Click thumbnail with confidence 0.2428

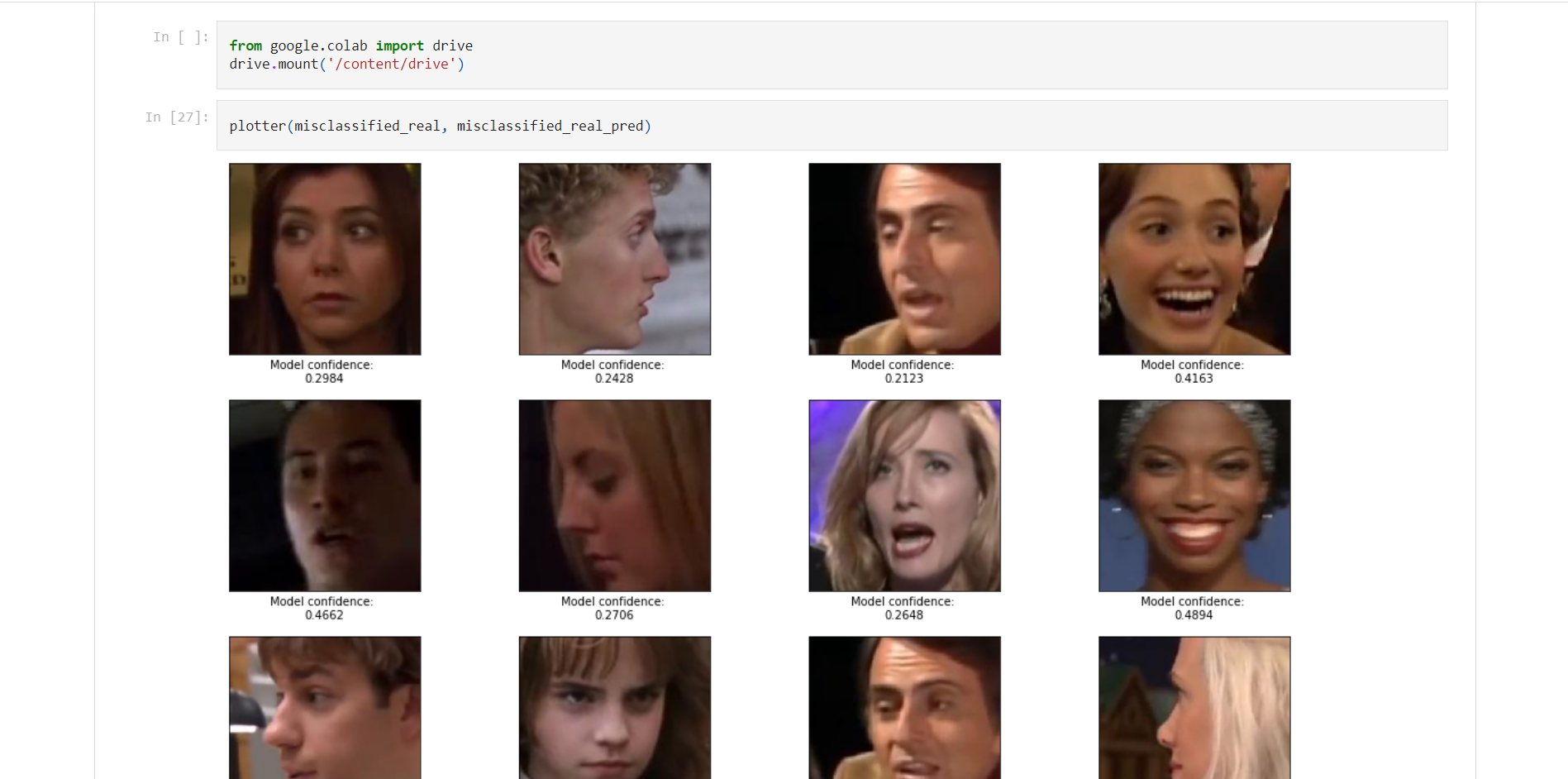[615, 259]
